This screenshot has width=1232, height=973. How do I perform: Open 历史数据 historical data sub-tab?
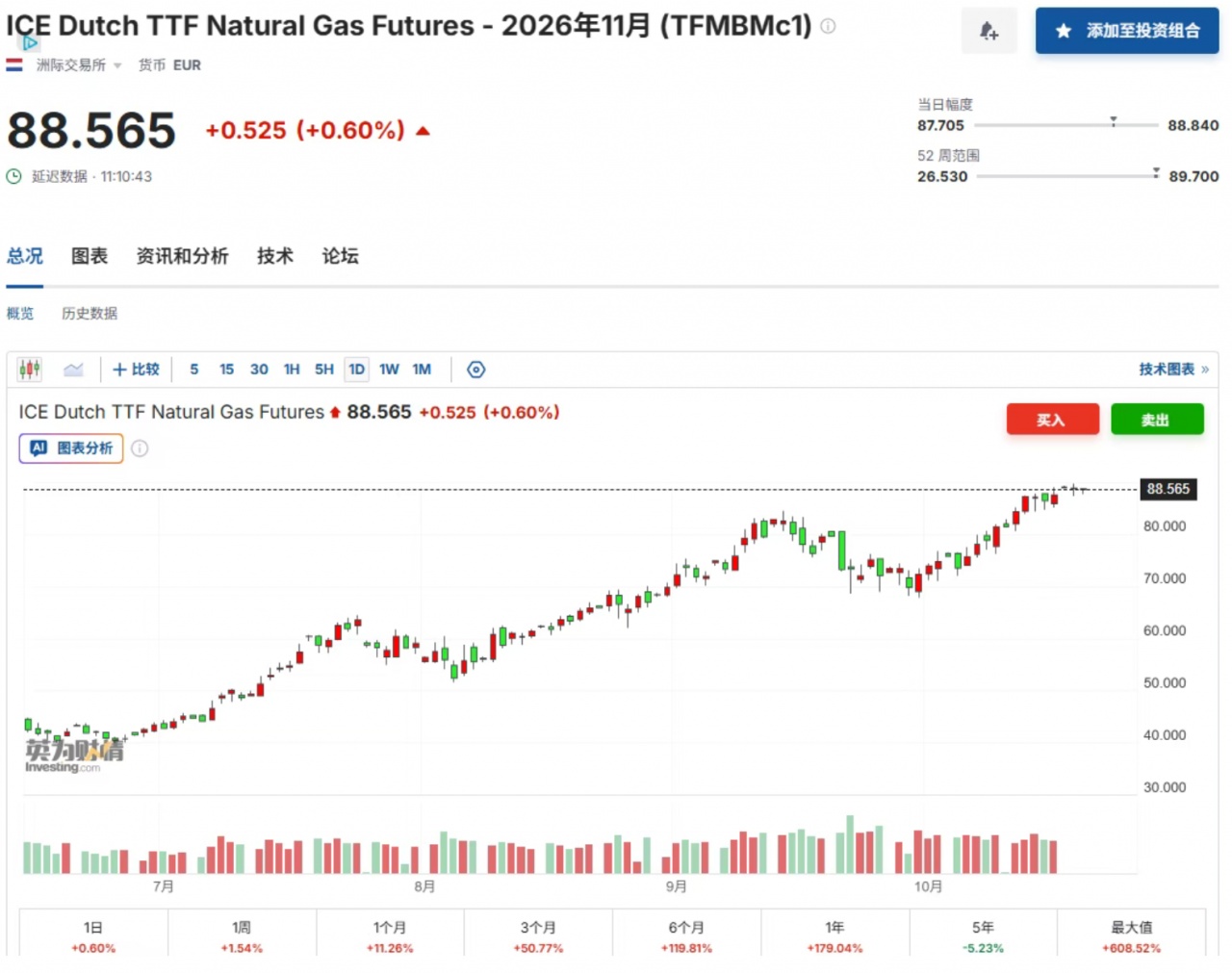point(90,314)
